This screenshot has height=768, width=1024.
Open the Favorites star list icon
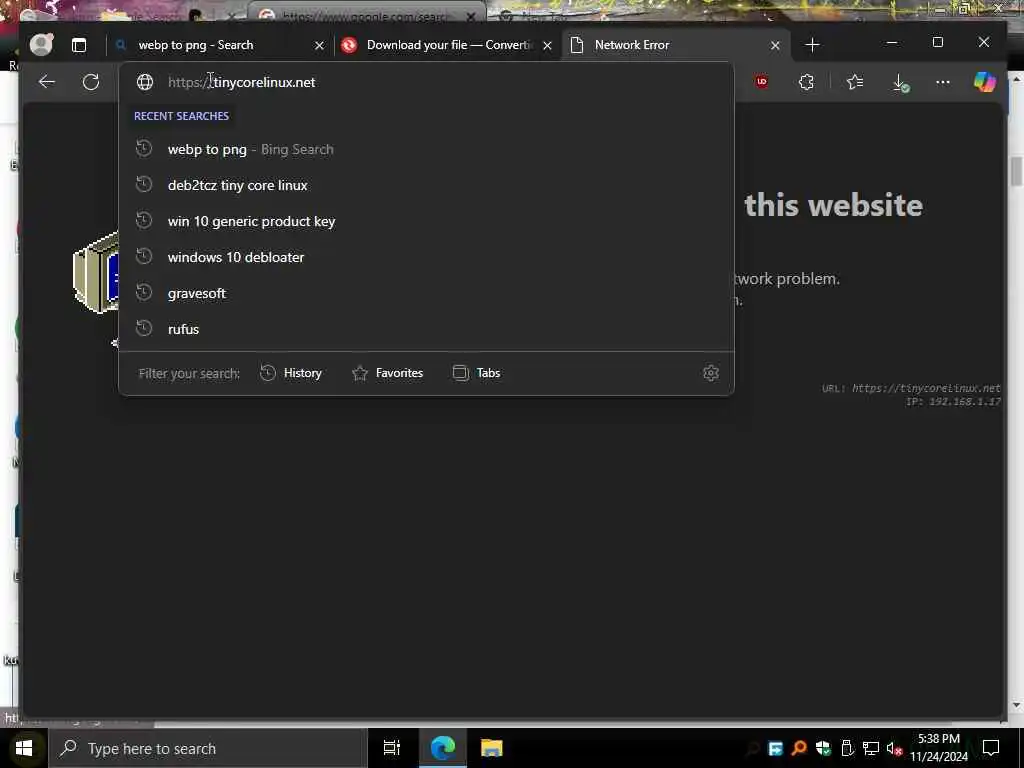point(855,82)
